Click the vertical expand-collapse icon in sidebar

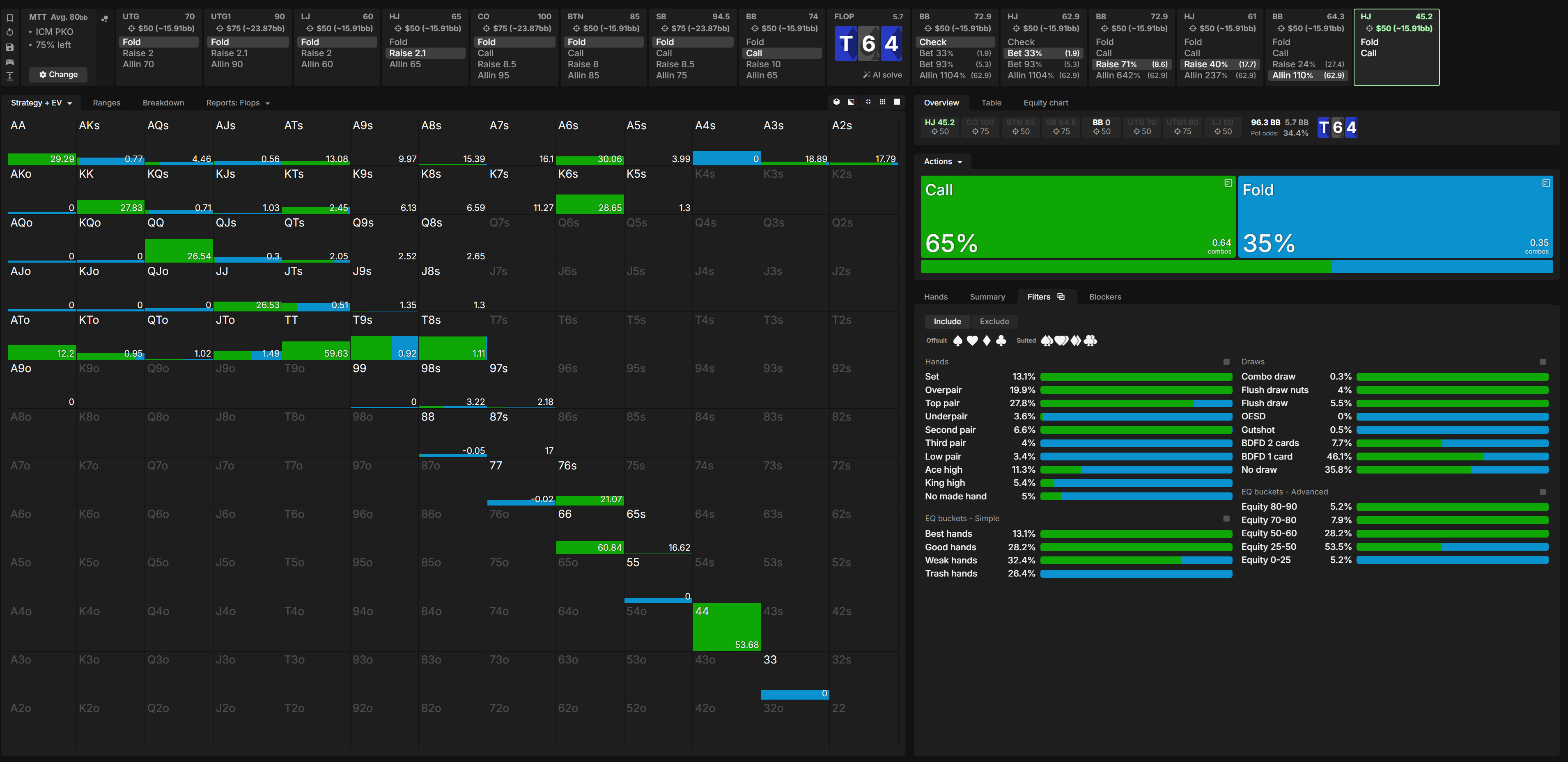click(10, 76)
